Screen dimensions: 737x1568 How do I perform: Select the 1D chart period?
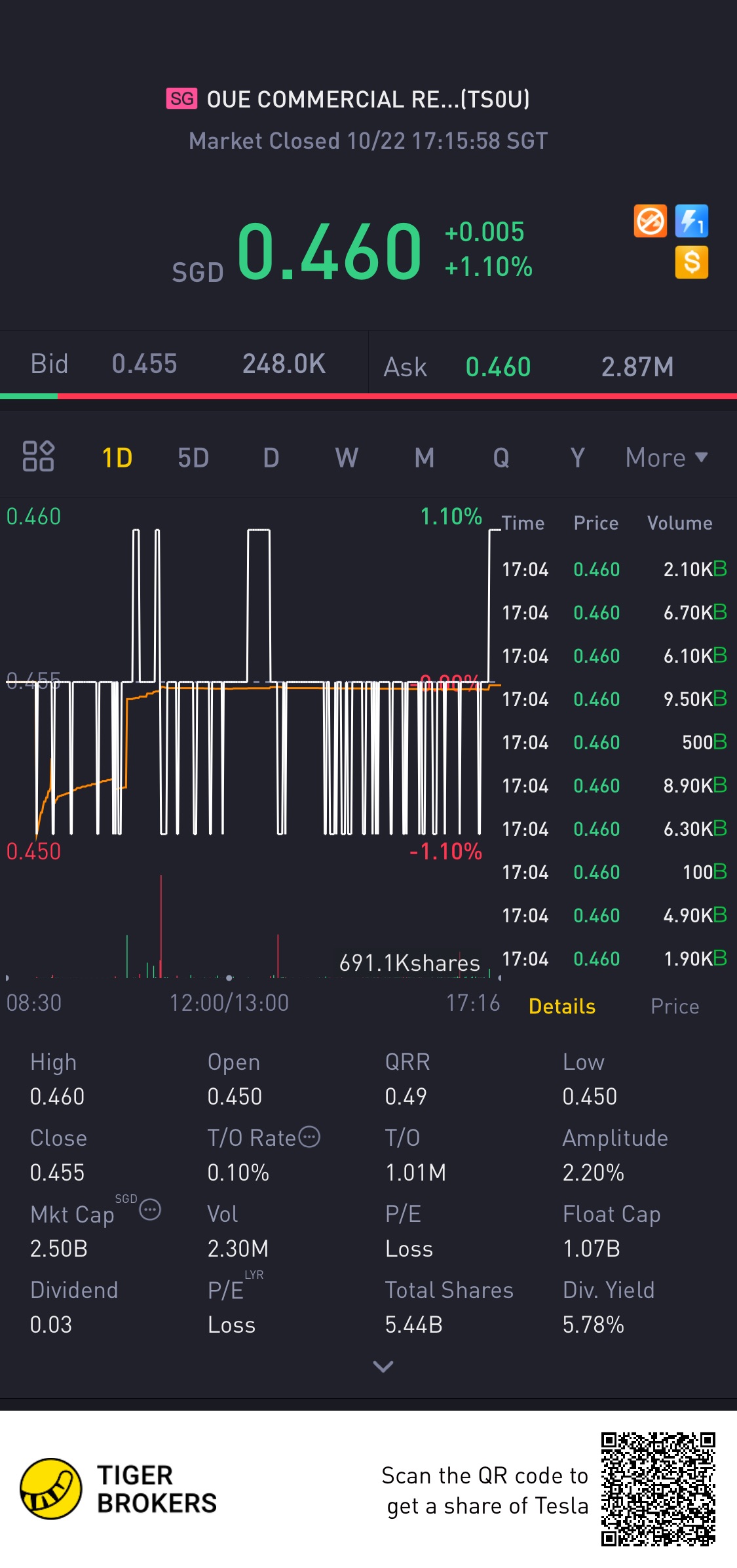tap(117, 458)
